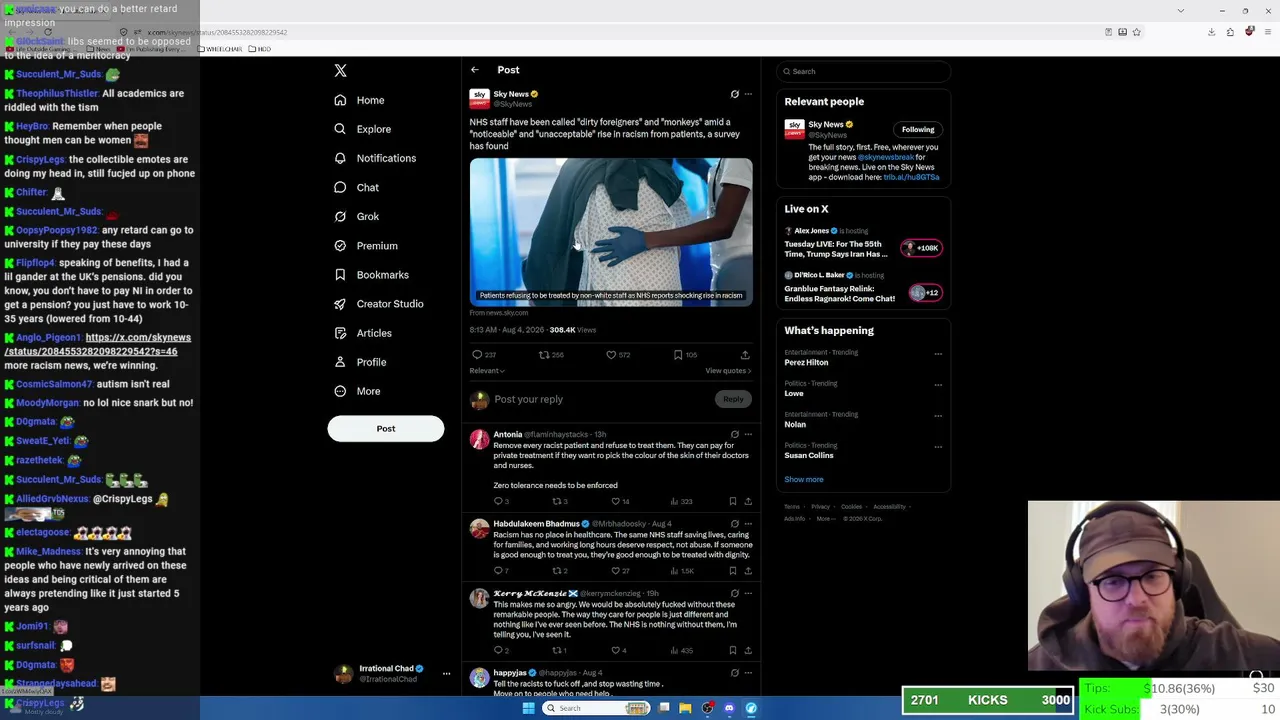Click the white Post button in the sidebar
The image size is (1280, 720).
coord(386,428)
